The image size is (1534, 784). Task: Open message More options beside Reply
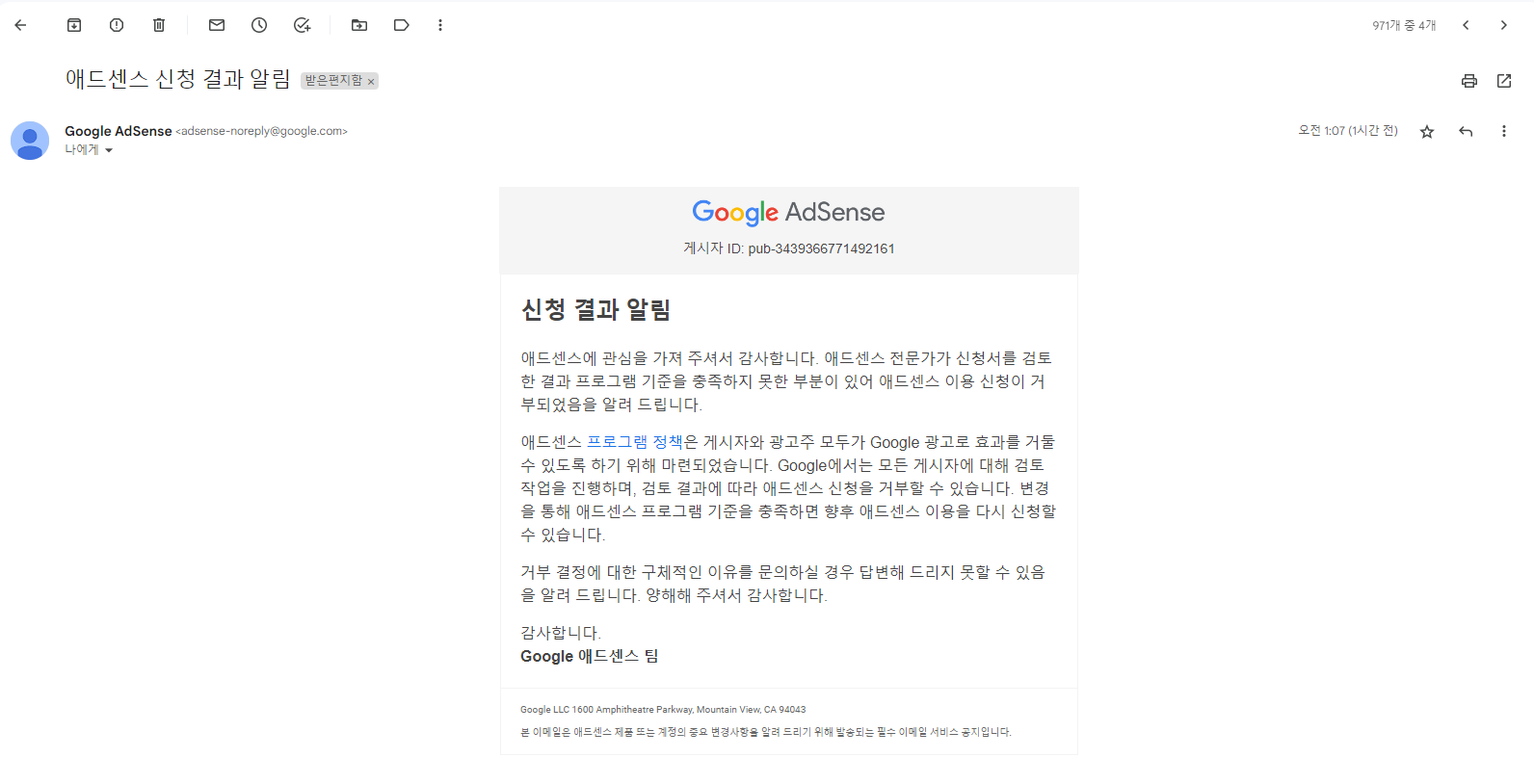1503,131
